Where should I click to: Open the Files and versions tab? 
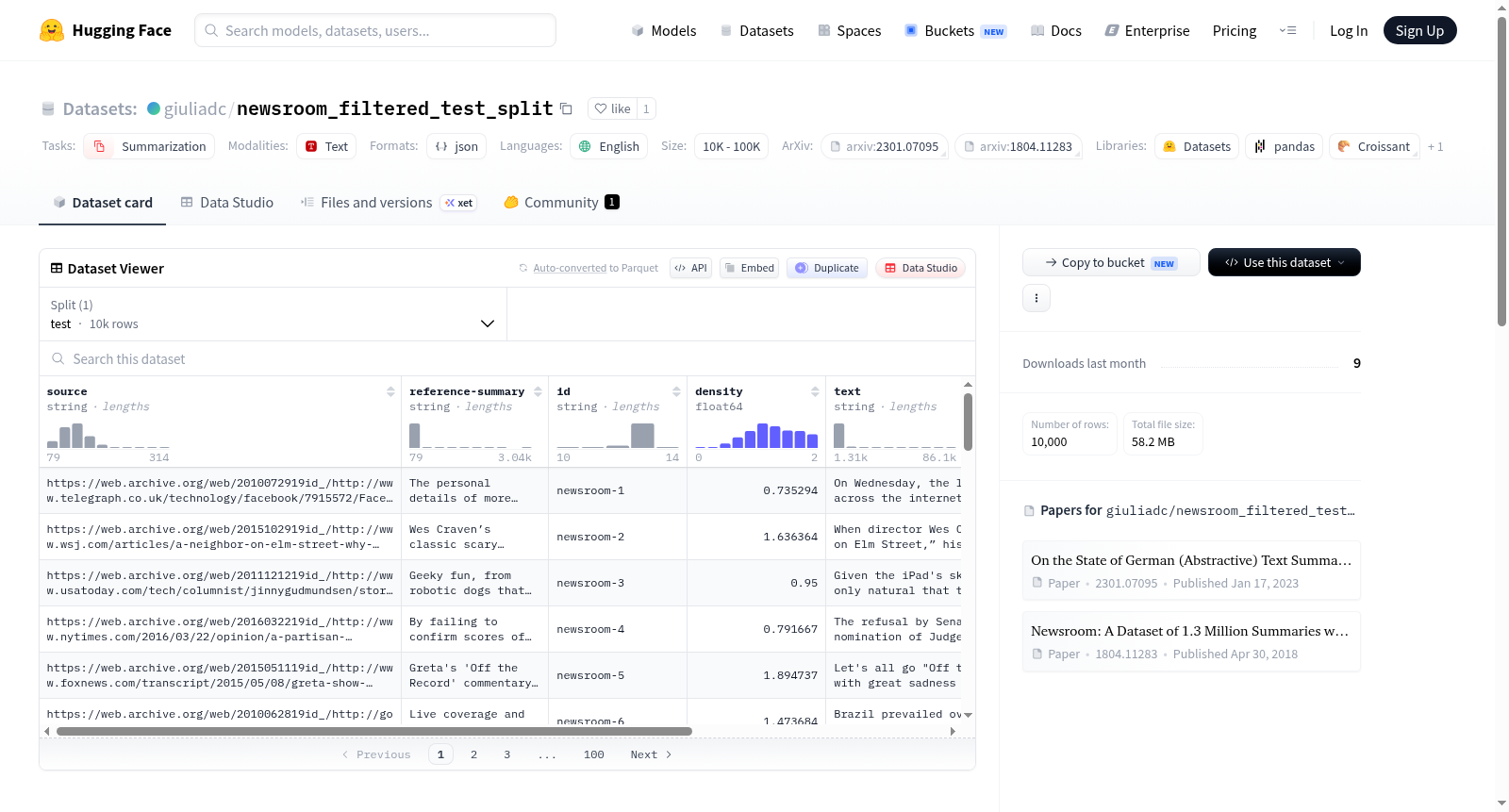389,203
